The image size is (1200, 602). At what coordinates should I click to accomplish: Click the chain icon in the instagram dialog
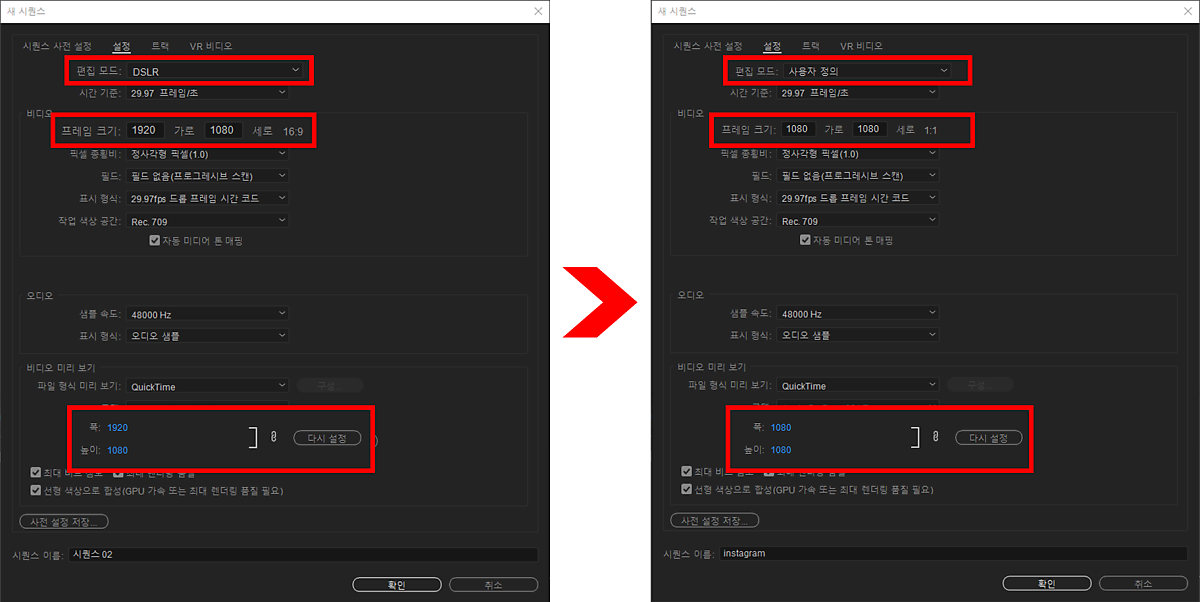tap(935, 437)
